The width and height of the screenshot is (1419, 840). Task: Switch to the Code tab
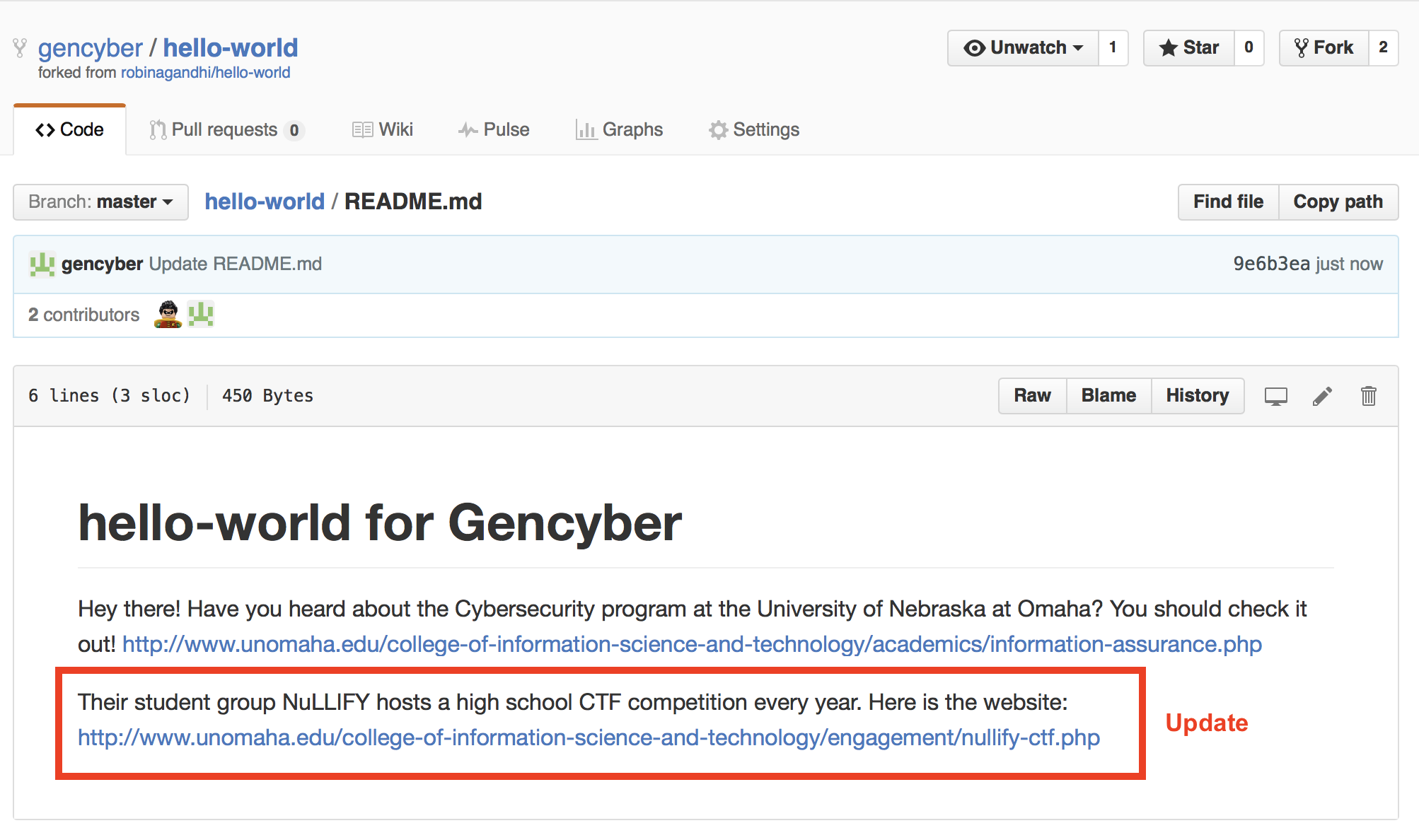[x=69, y=130]
